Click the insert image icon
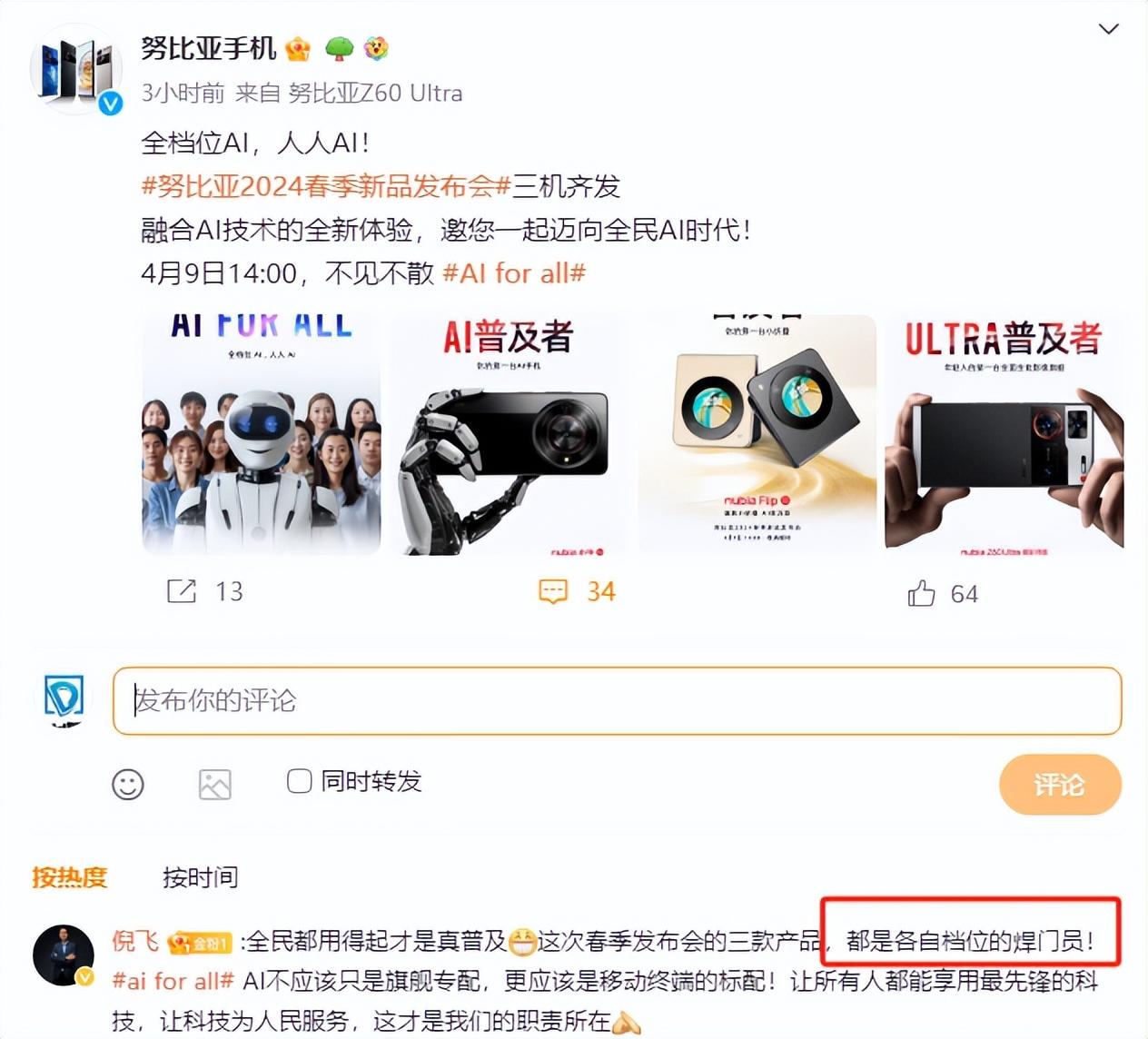The width and height of the screenshot is (1148, 1039). tap(215, 785)
